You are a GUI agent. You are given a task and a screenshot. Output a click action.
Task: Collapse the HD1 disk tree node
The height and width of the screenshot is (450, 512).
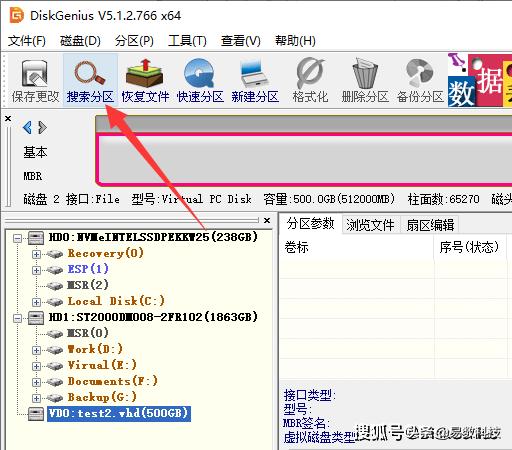point(17,318)
